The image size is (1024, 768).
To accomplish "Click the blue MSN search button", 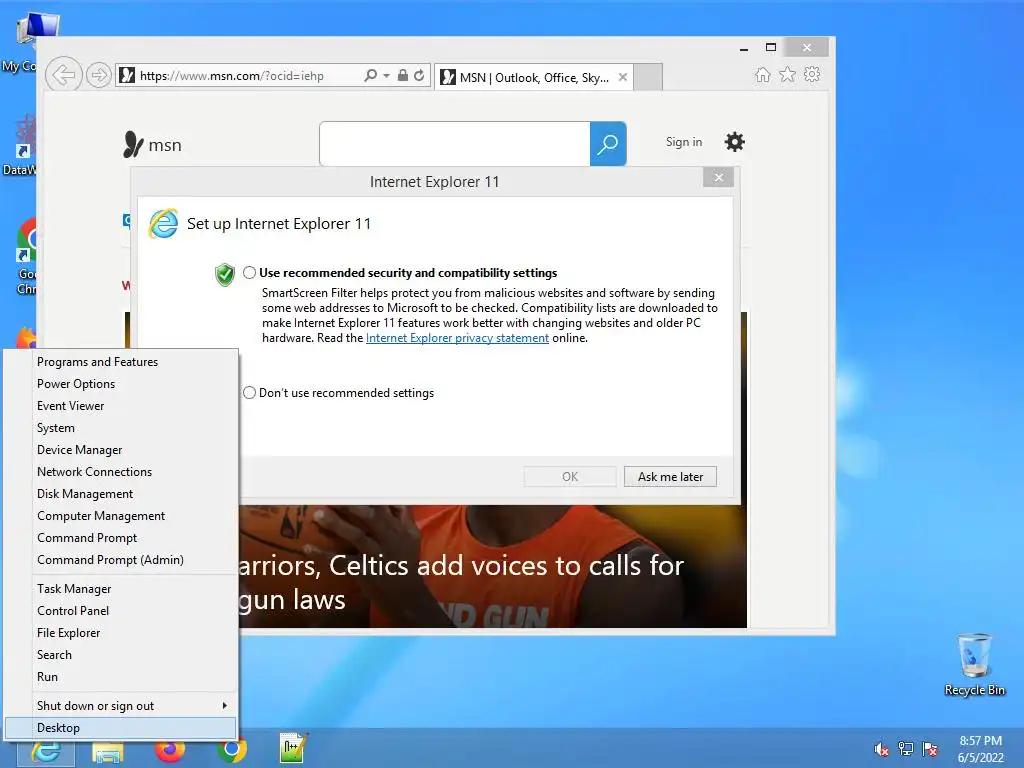I will pyautogui.click(x=608, y=144).
